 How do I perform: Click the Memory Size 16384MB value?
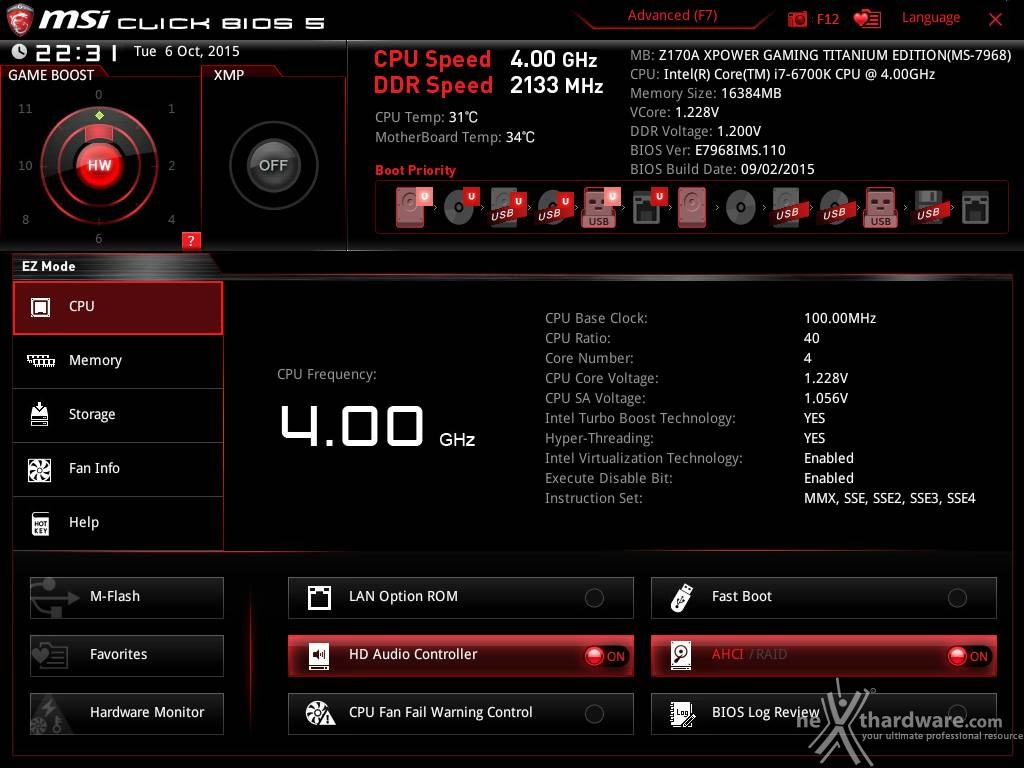(751, 93)
